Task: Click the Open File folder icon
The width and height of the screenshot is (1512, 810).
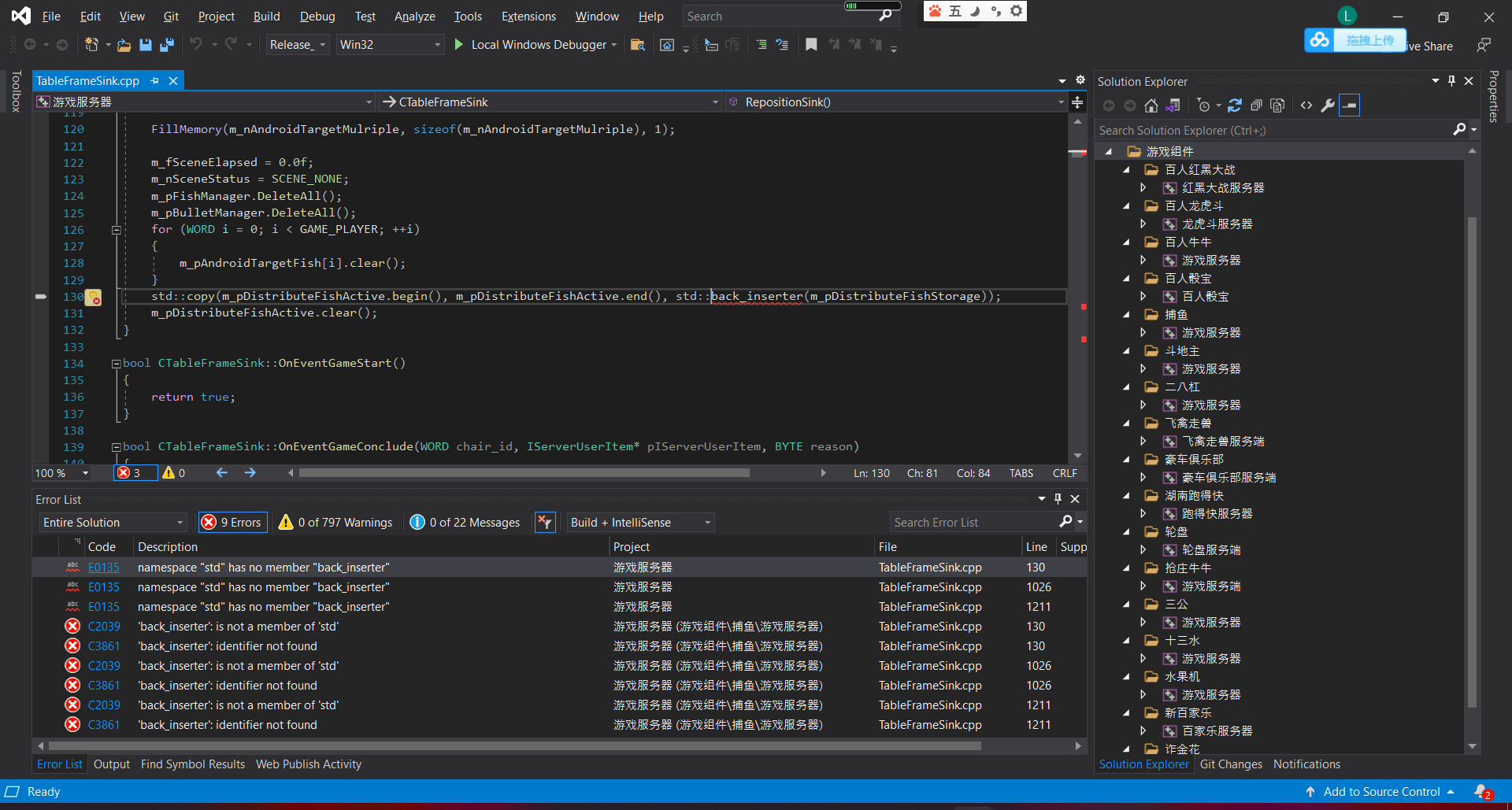Action: click(x=124, y=45)
